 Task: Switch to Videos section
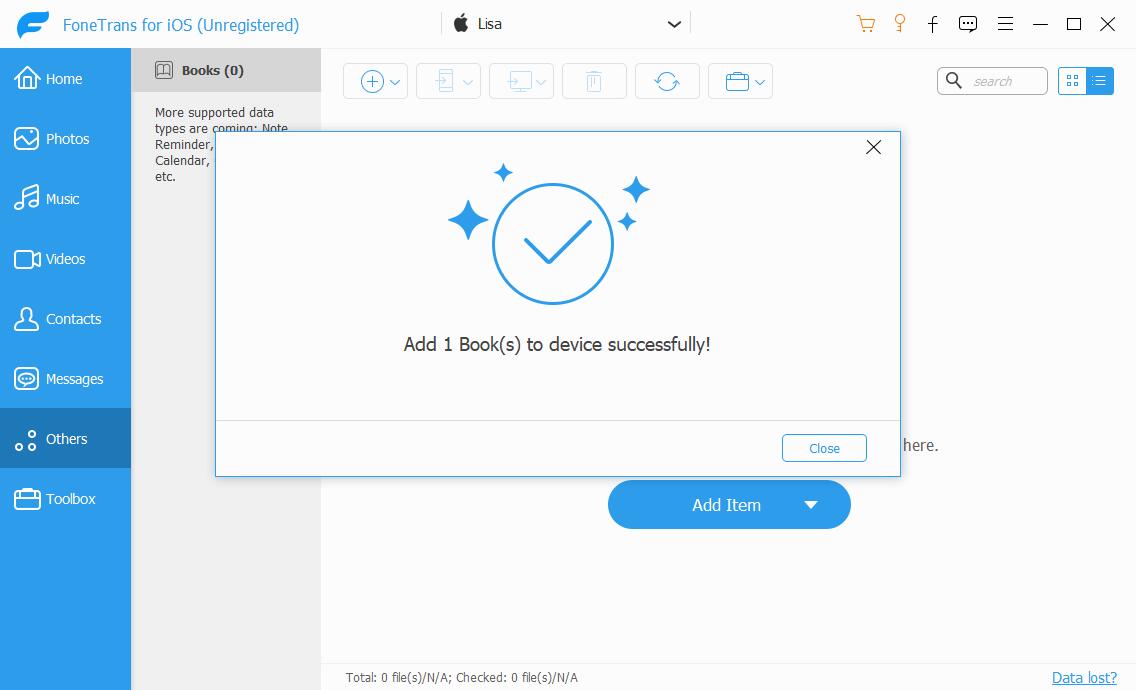pyautogui.click(x=65, y=259)
